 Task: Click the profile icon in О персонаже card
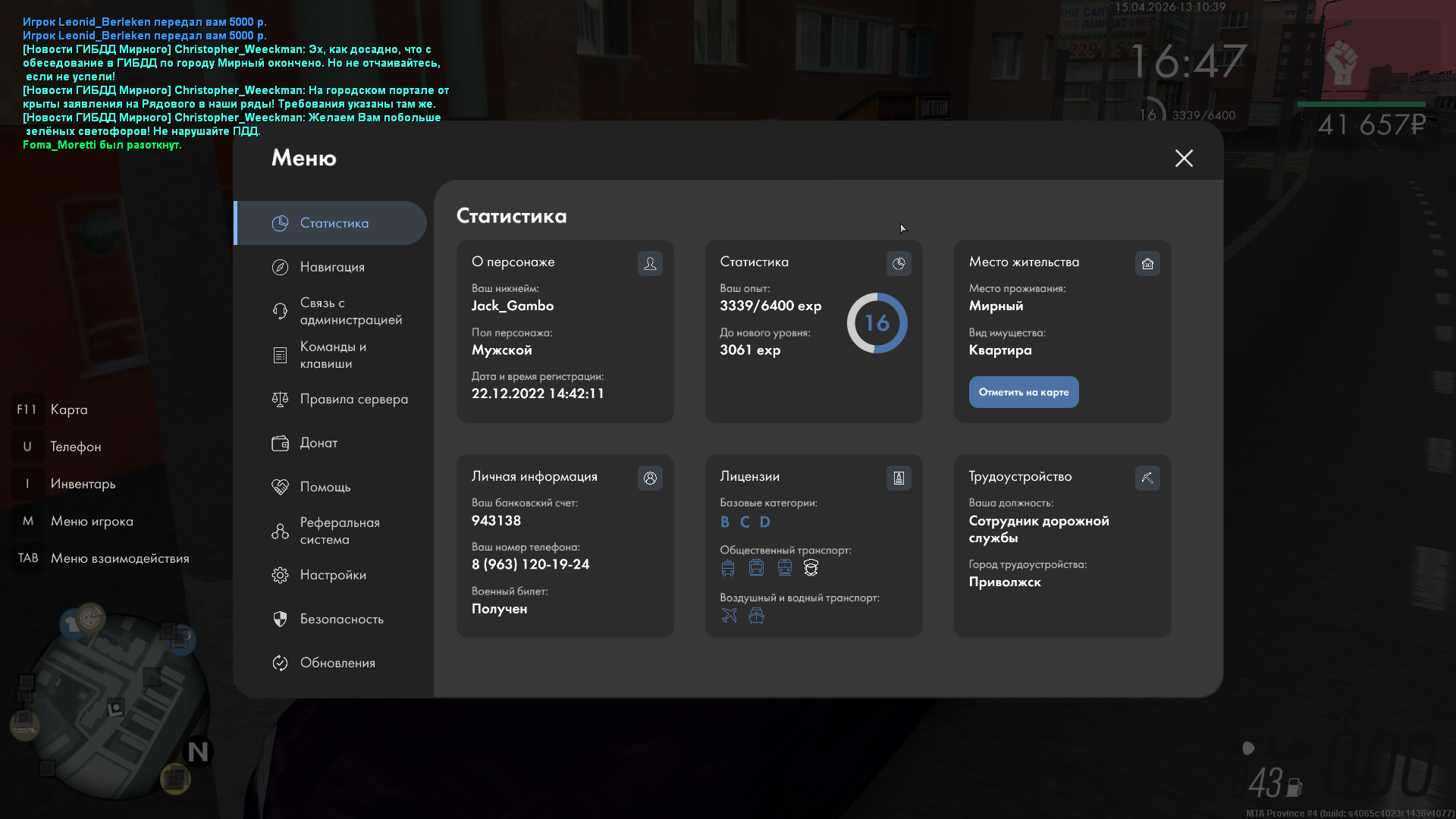650,263
